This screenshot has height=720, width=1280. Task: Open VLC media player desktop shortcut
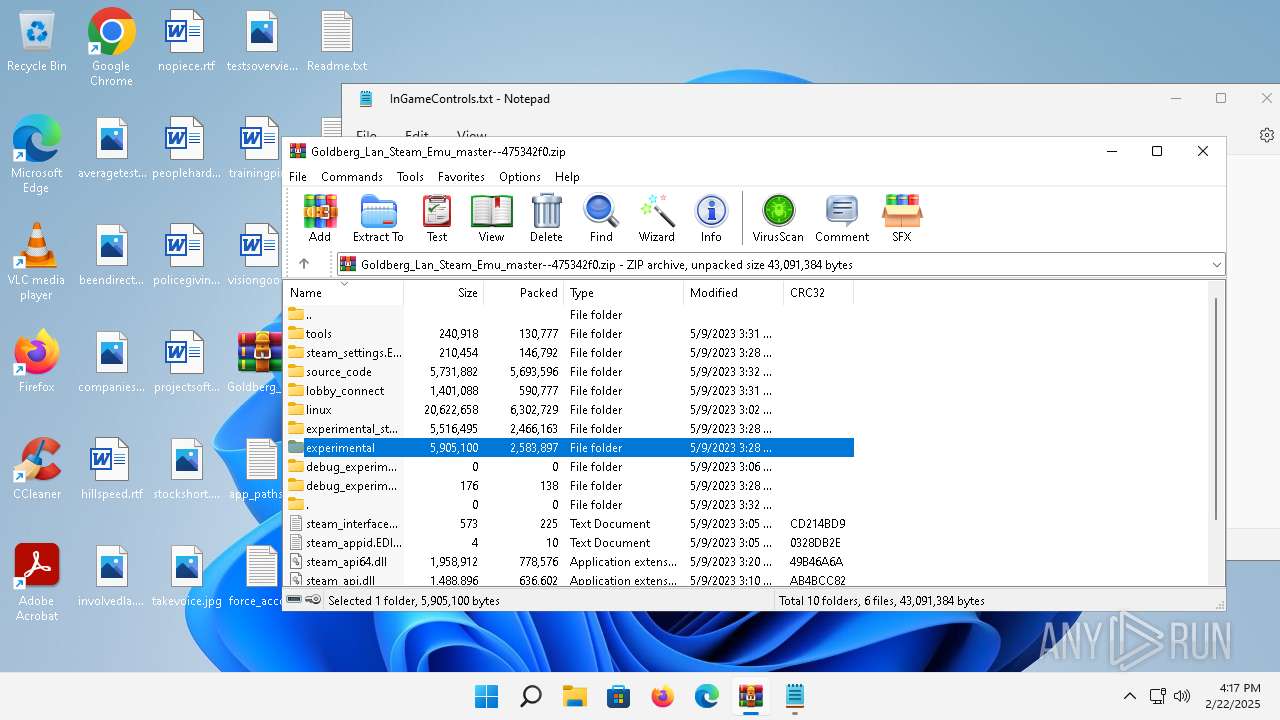tap(37, 261)
